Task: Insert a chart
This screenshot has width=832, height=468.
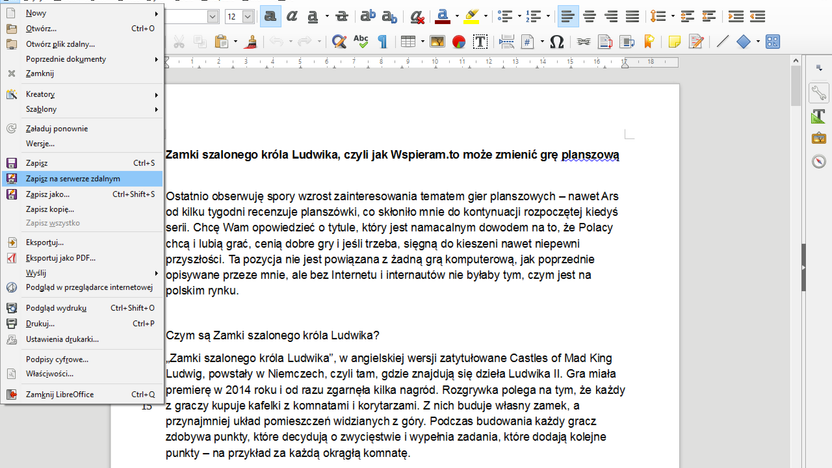Action: pyautogui.click(x=459, y=41)
